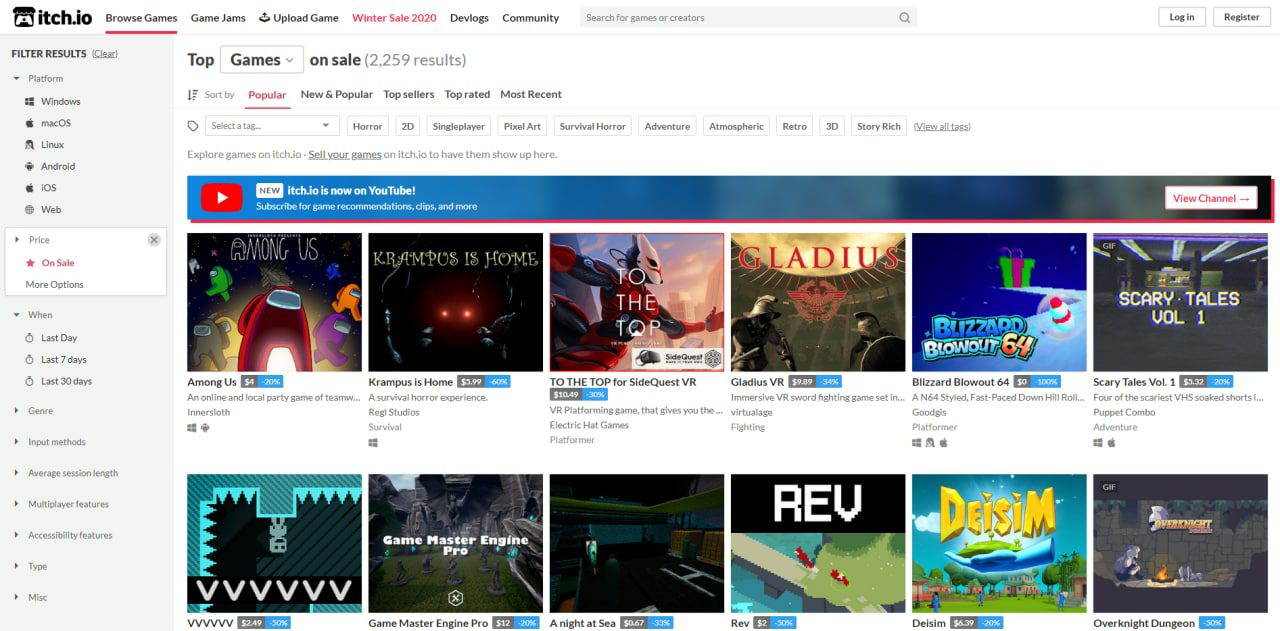This screenshot has height=631, width=1280.
Task: Click the Register button
Action: click(1241, 17)
